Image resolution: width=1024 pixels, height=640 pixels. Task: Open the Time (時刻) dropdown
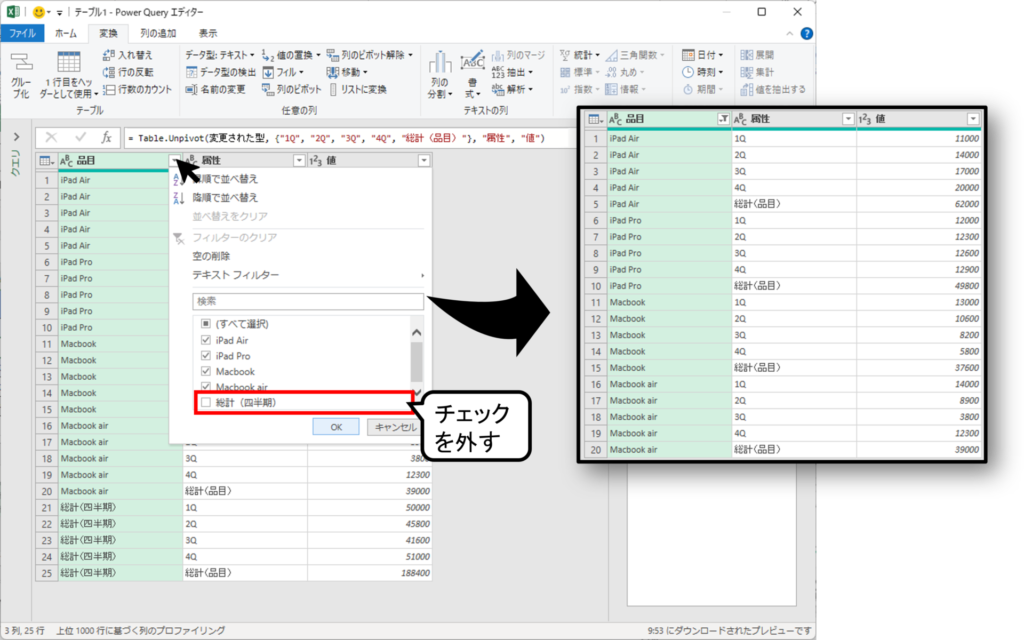click(703, 72)
